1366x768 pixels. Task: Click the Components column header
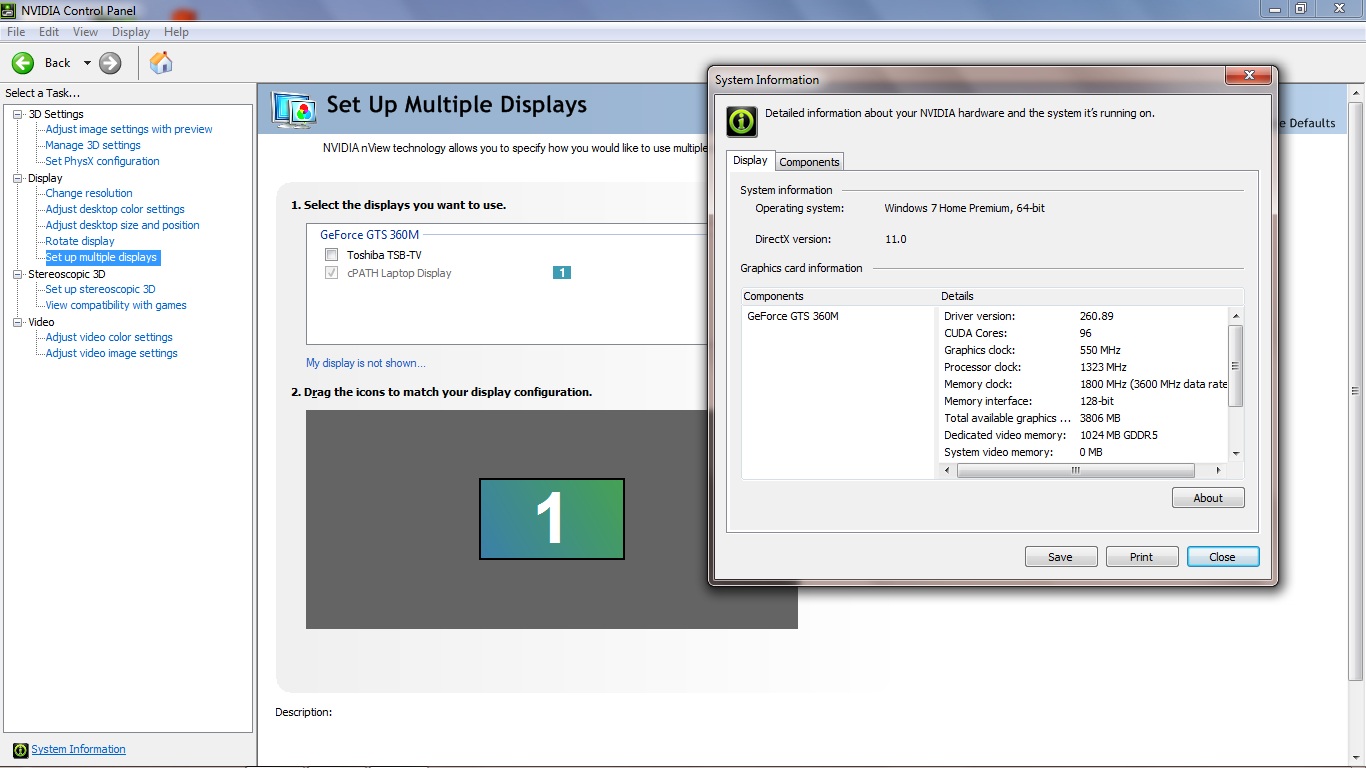pos(838,296)
